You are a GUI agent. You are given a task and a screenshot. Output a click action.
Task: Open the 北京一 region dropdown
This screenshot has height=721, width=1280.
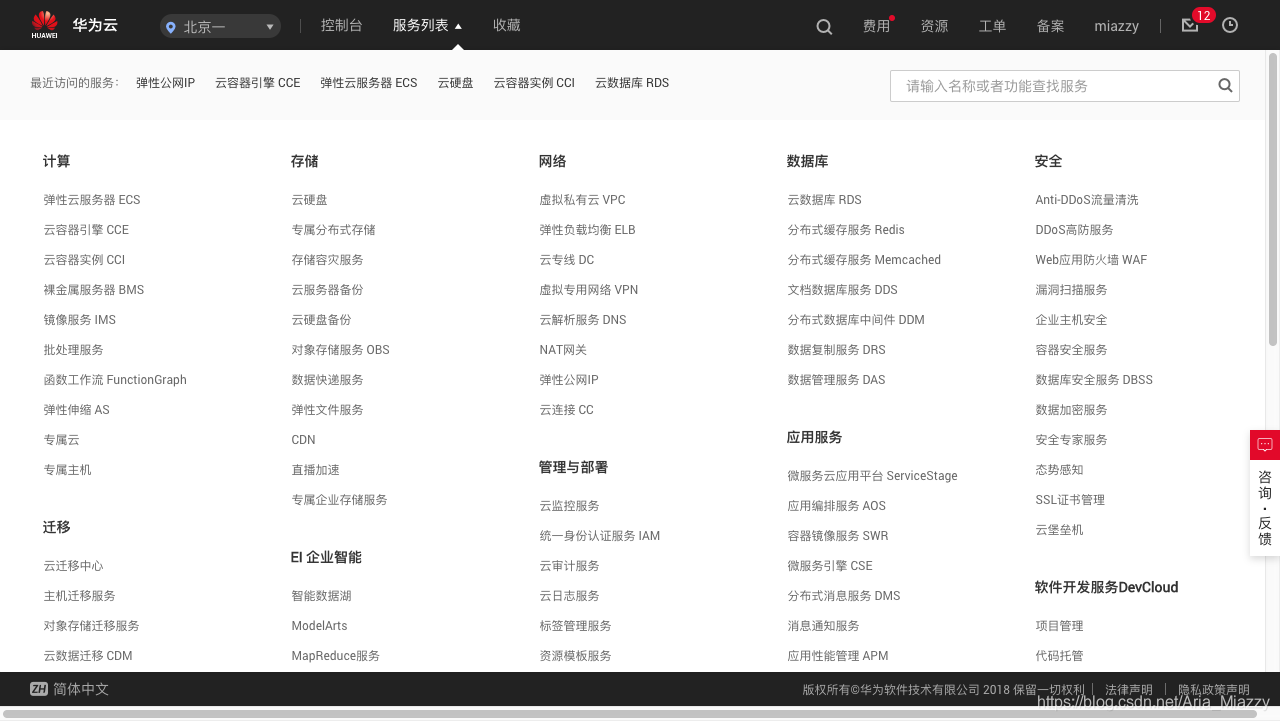click(x=220, y=27)
